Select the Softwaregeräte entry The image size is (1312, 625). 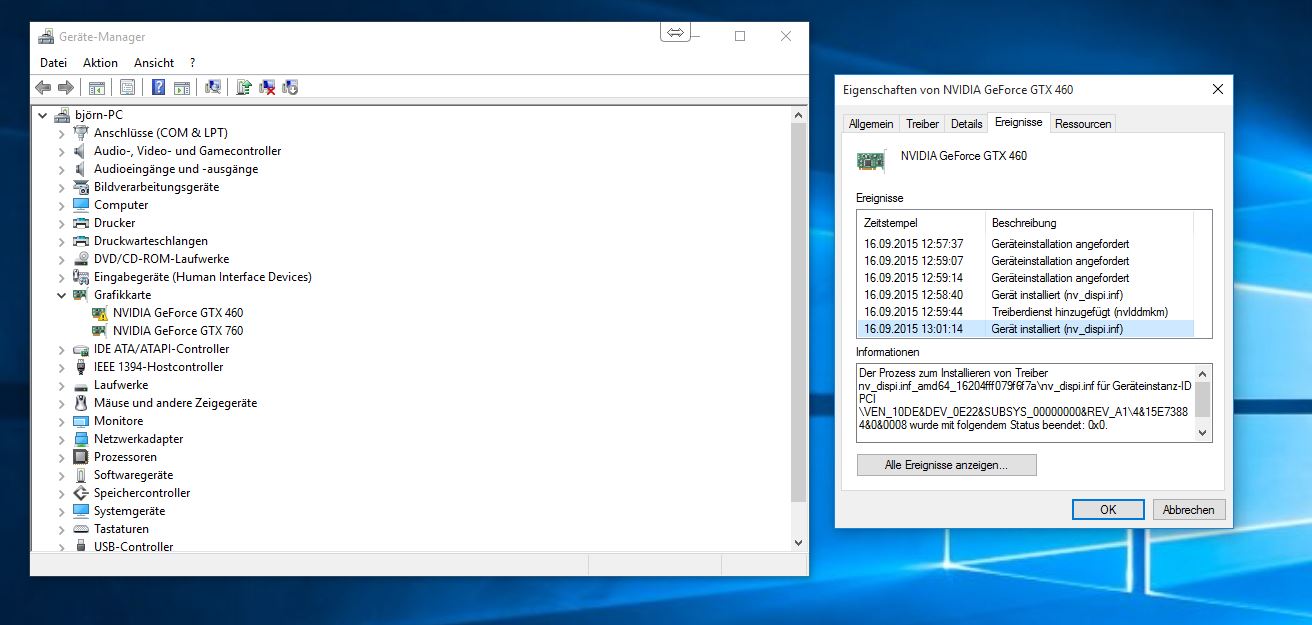(133, 475)
